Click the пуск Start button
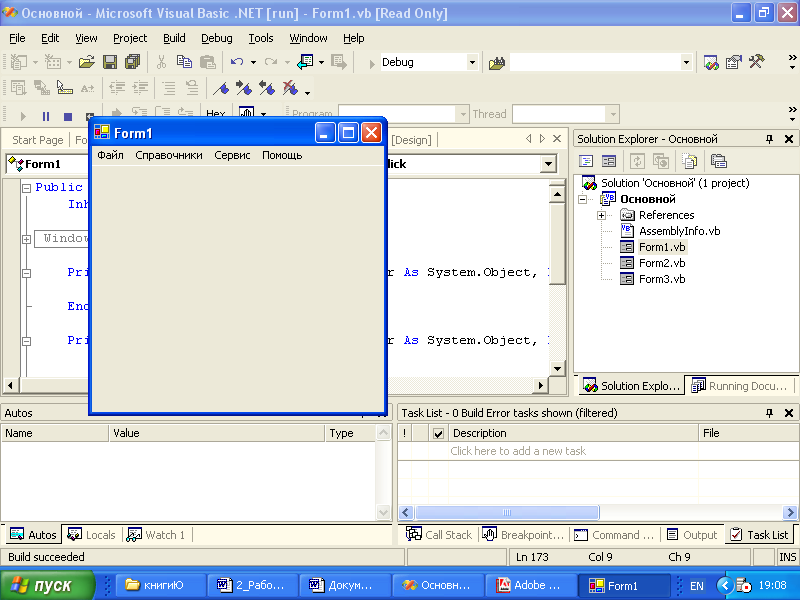This screenshot has height=600, width=800. coord(47,585)
